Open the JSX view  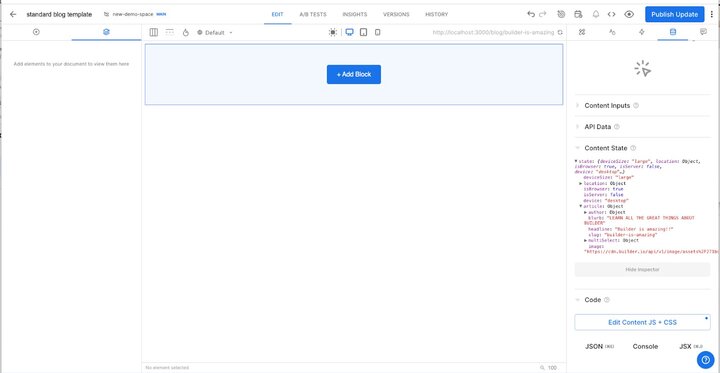(x=691, y=346)
